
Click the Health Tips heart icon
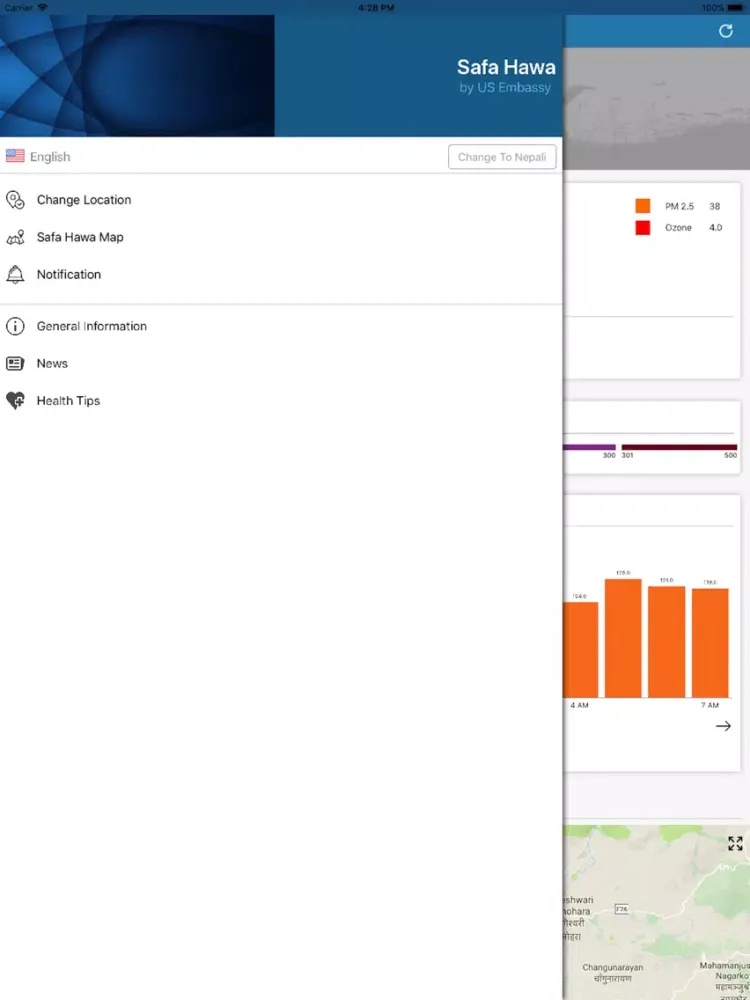(15, 401)
